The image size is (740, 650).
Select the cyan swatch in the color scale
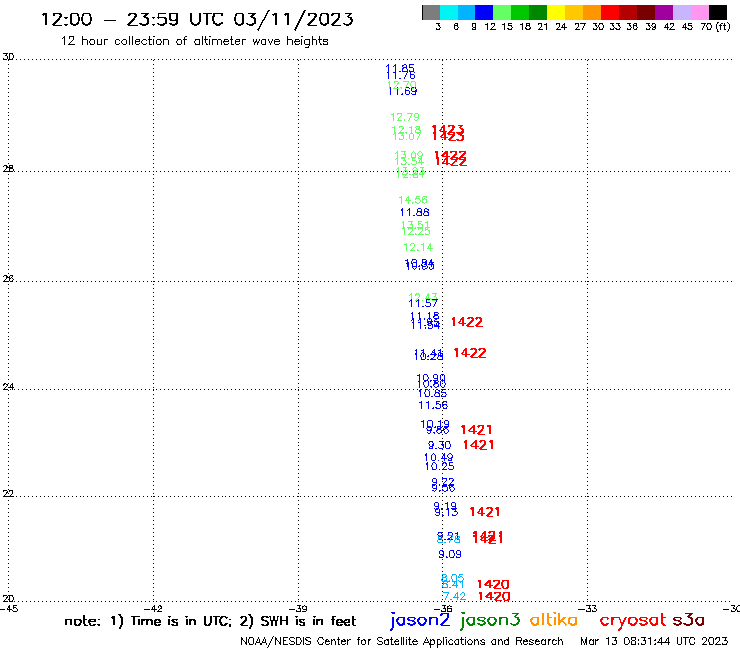[x=448, y=12]
